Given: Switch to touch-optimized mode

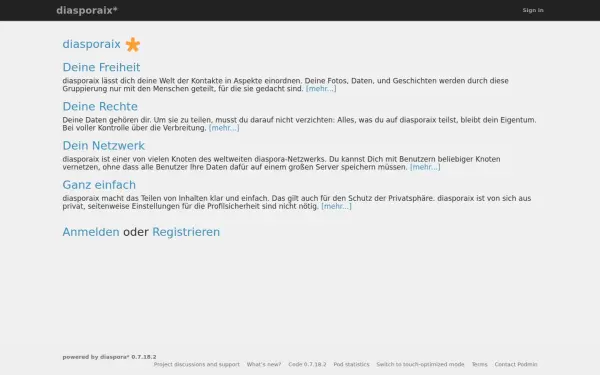Looking at the screenshot, I should [420, 364].
